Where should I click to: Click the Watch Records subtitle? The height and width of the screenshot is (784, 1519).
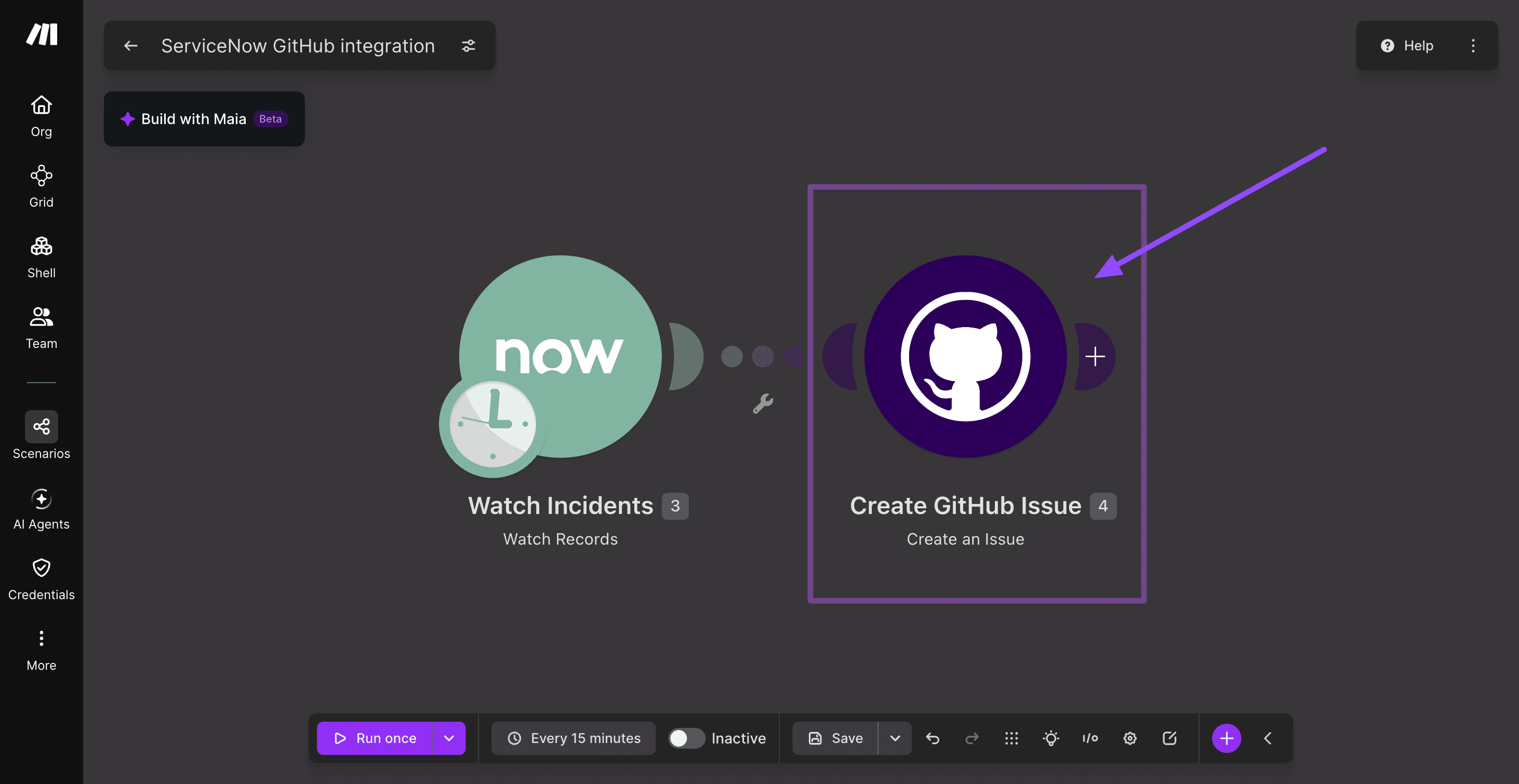(560, 539)
